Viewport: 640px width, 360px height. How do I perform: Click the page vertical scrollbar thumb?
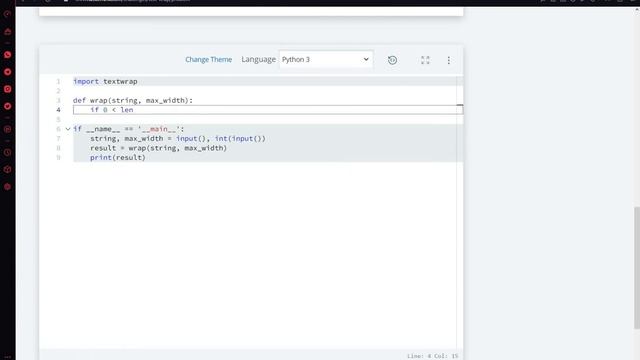[637, 268]
